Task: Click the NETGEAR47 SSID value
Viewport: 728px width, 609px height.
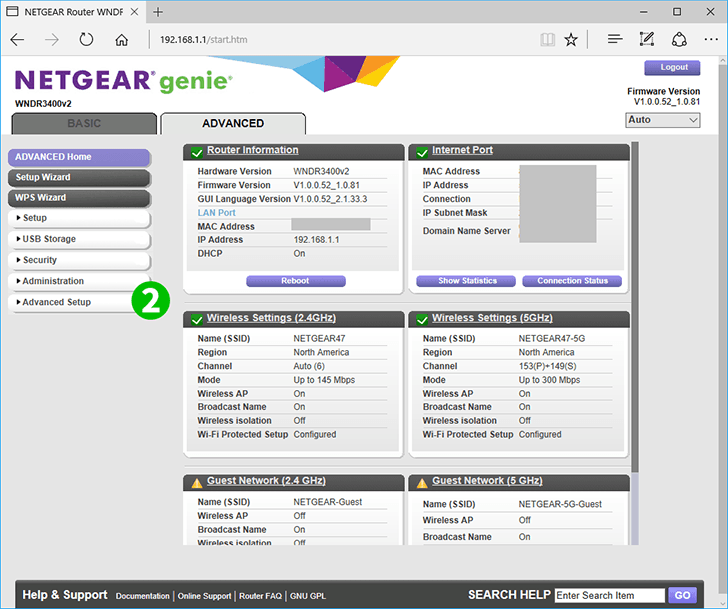Action: point(319,338)
